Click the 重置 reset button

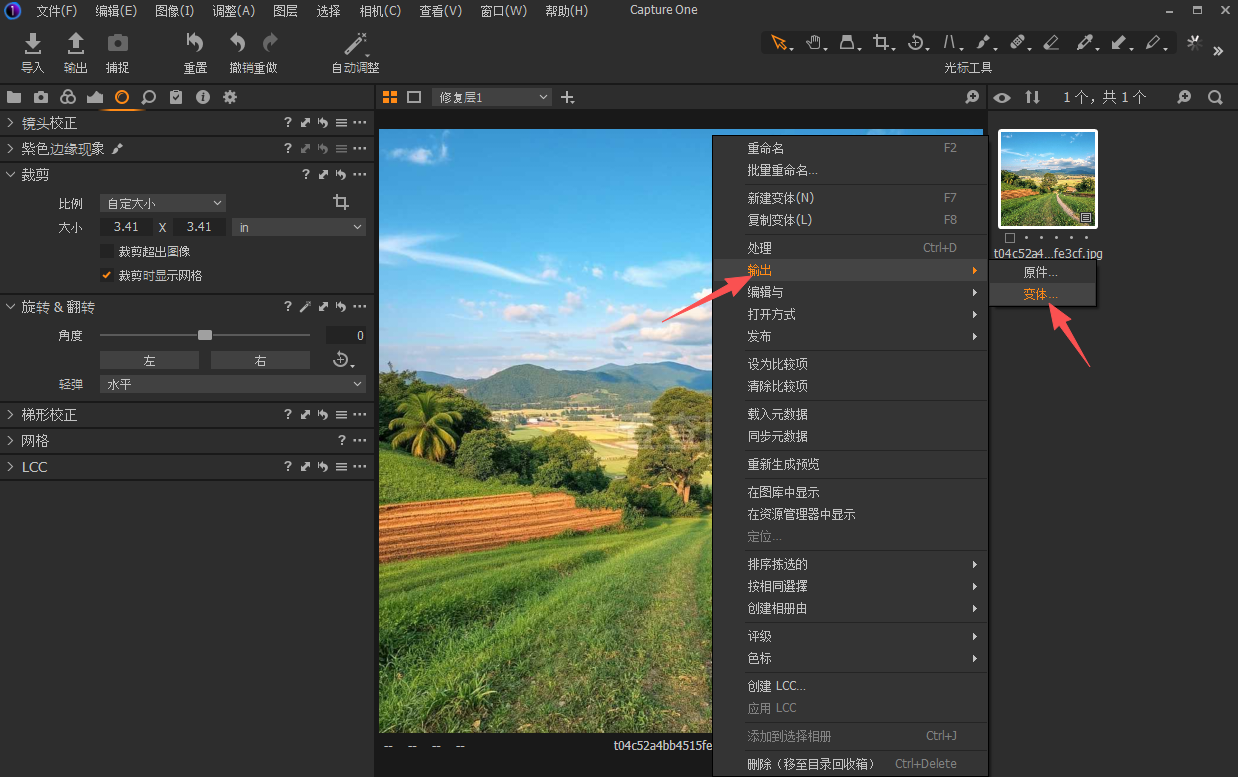(x=195, y=53)
